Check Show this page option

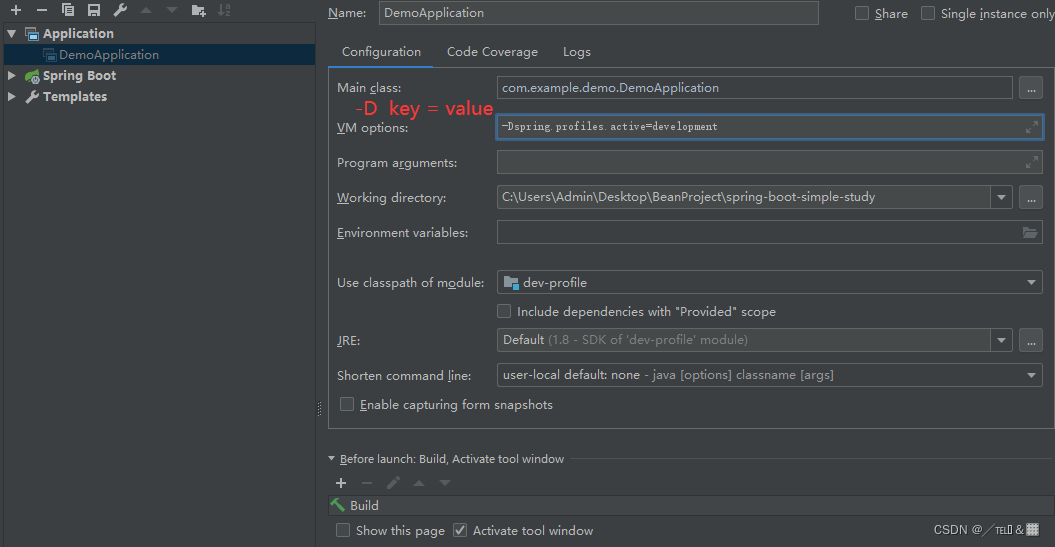pos(343,530)
